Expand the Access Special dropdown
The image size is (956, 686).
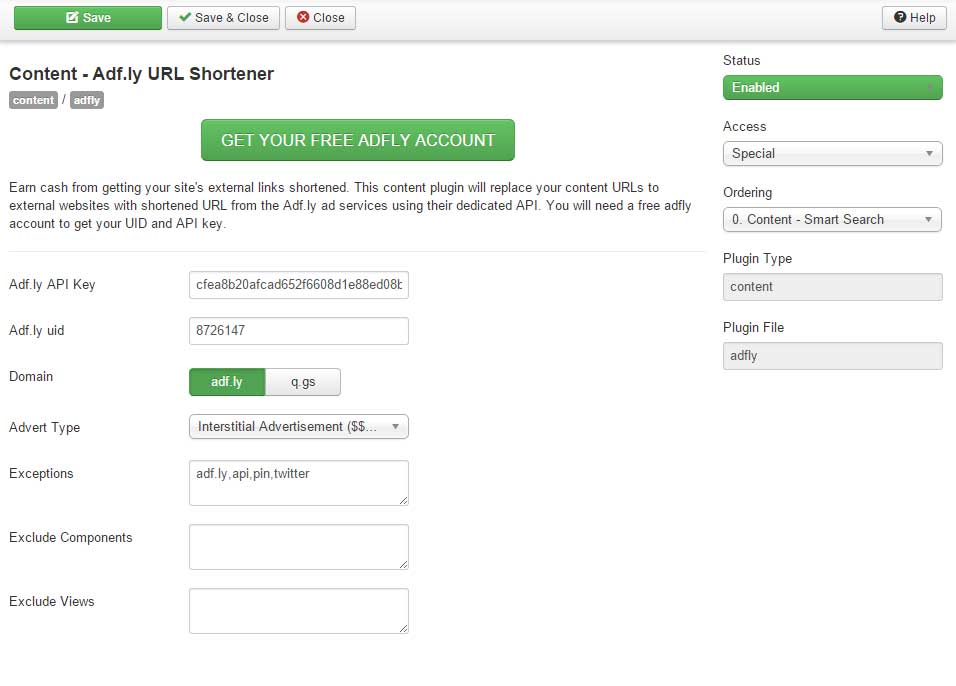click(x=832, y=154)
